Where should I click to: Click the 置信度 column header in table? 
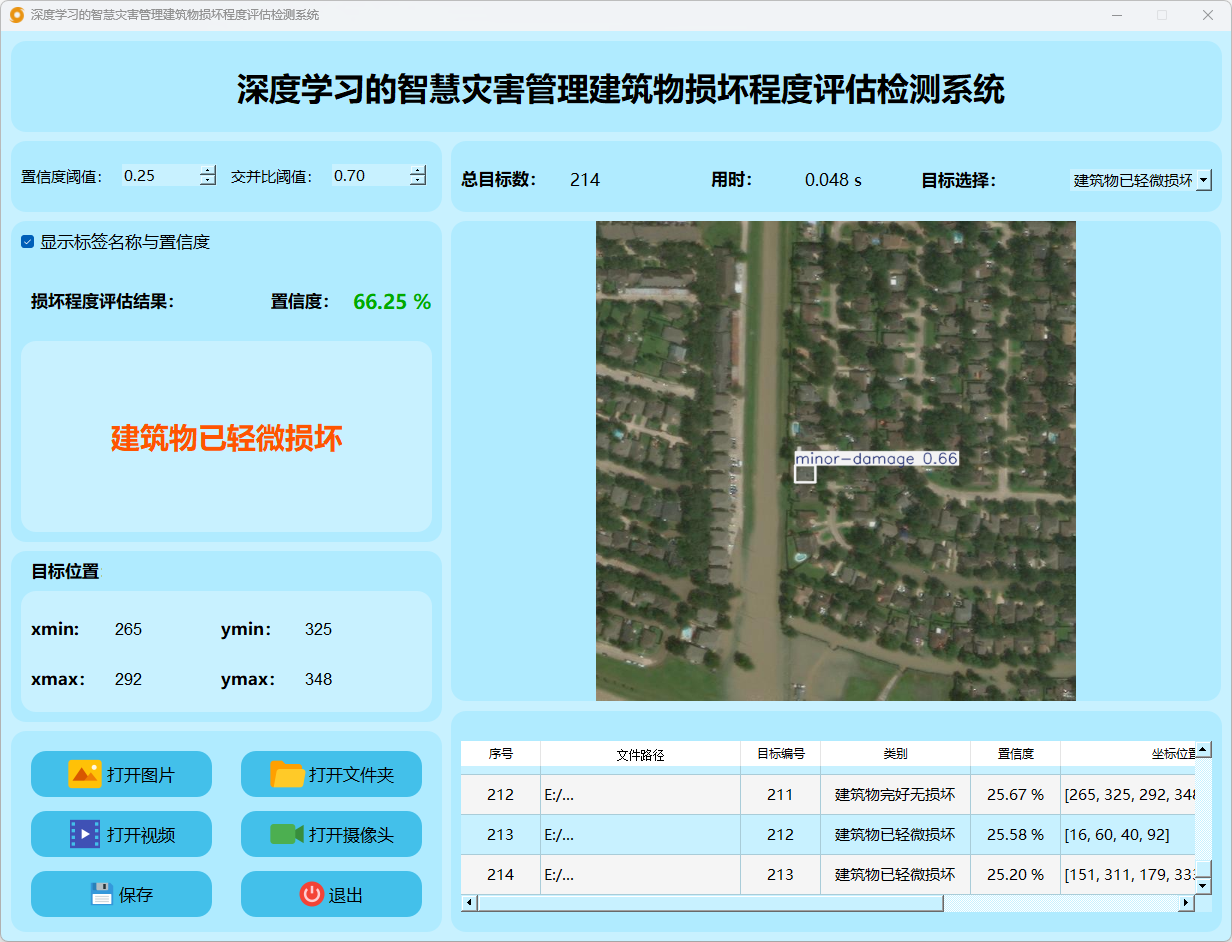[x=1015, y=754]
